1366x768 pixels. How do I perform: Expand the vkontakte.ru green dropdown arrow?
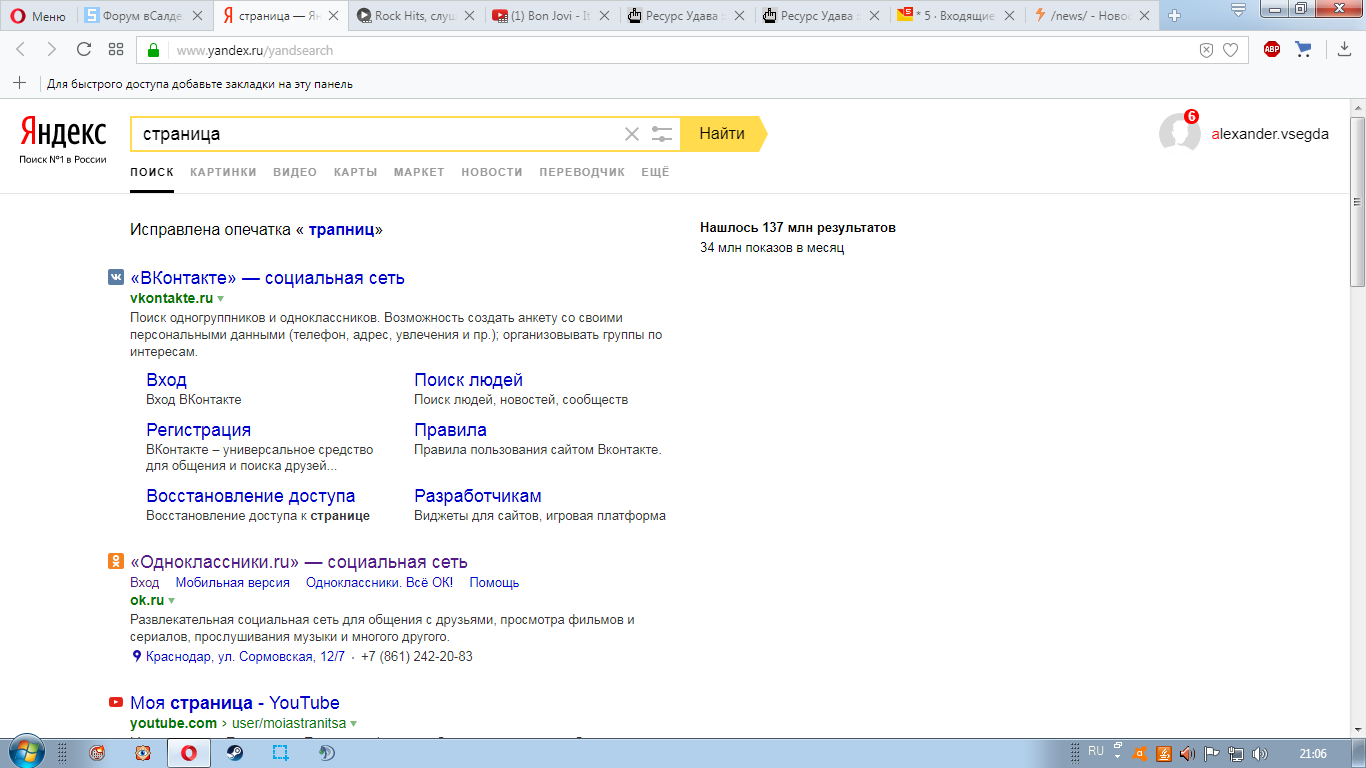click(221, 299)
